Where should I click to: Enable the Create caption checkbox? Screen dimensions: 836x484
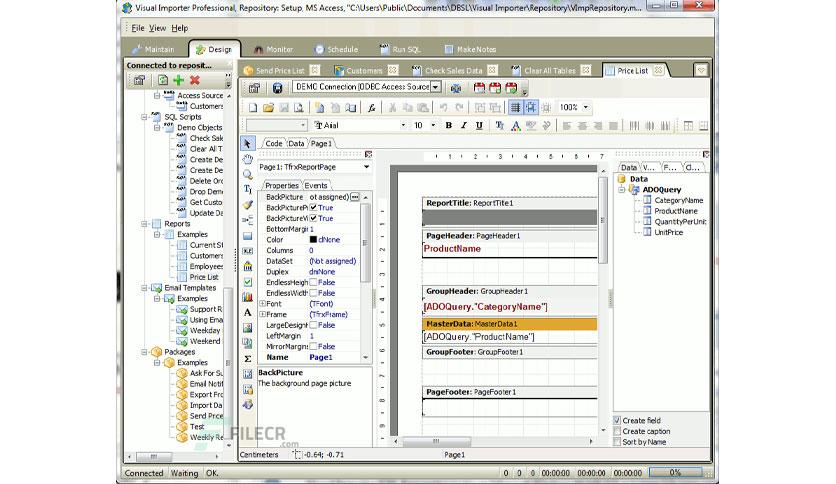point(617,431)
